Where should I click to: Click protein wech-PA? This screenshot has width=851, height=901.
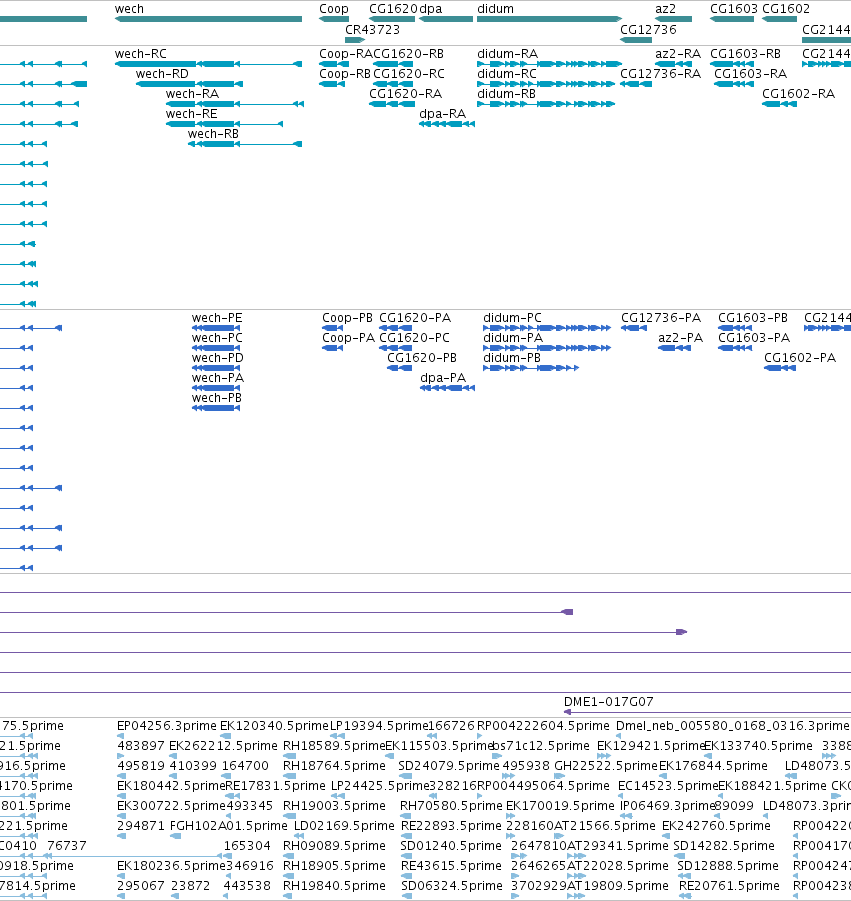click(x=218, y=378)
